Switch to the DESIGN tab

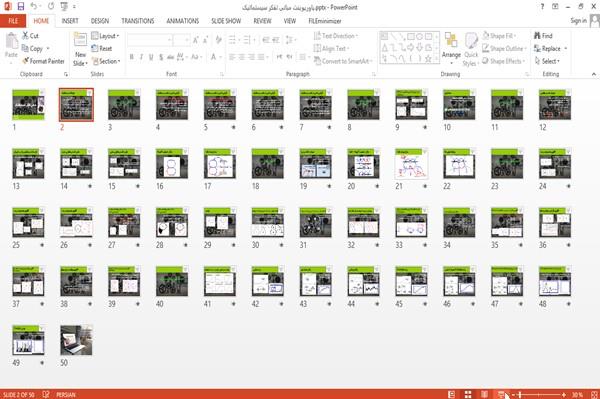[x=100, y=21]
